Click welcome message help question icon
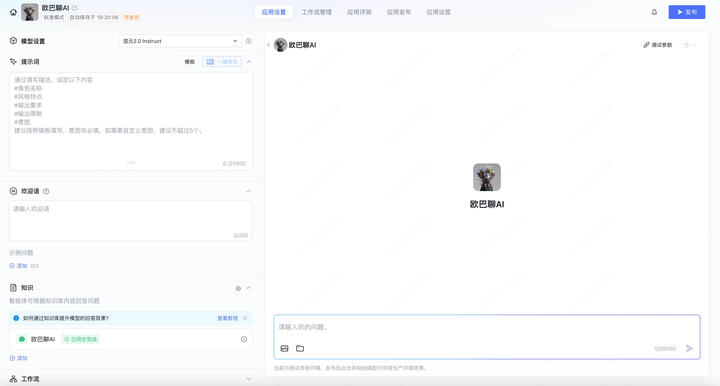Screen dimensions: 720x386 pyautogui.click(x=46, y=191)
